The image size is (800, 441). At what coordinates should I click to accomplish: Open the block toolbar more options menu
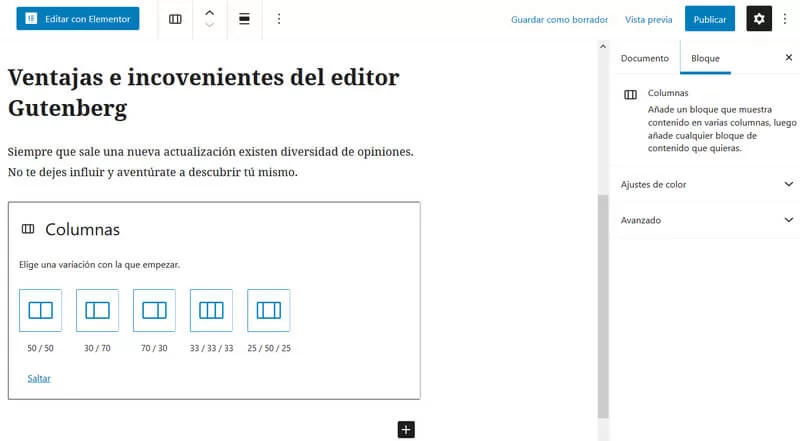[279, 19]
